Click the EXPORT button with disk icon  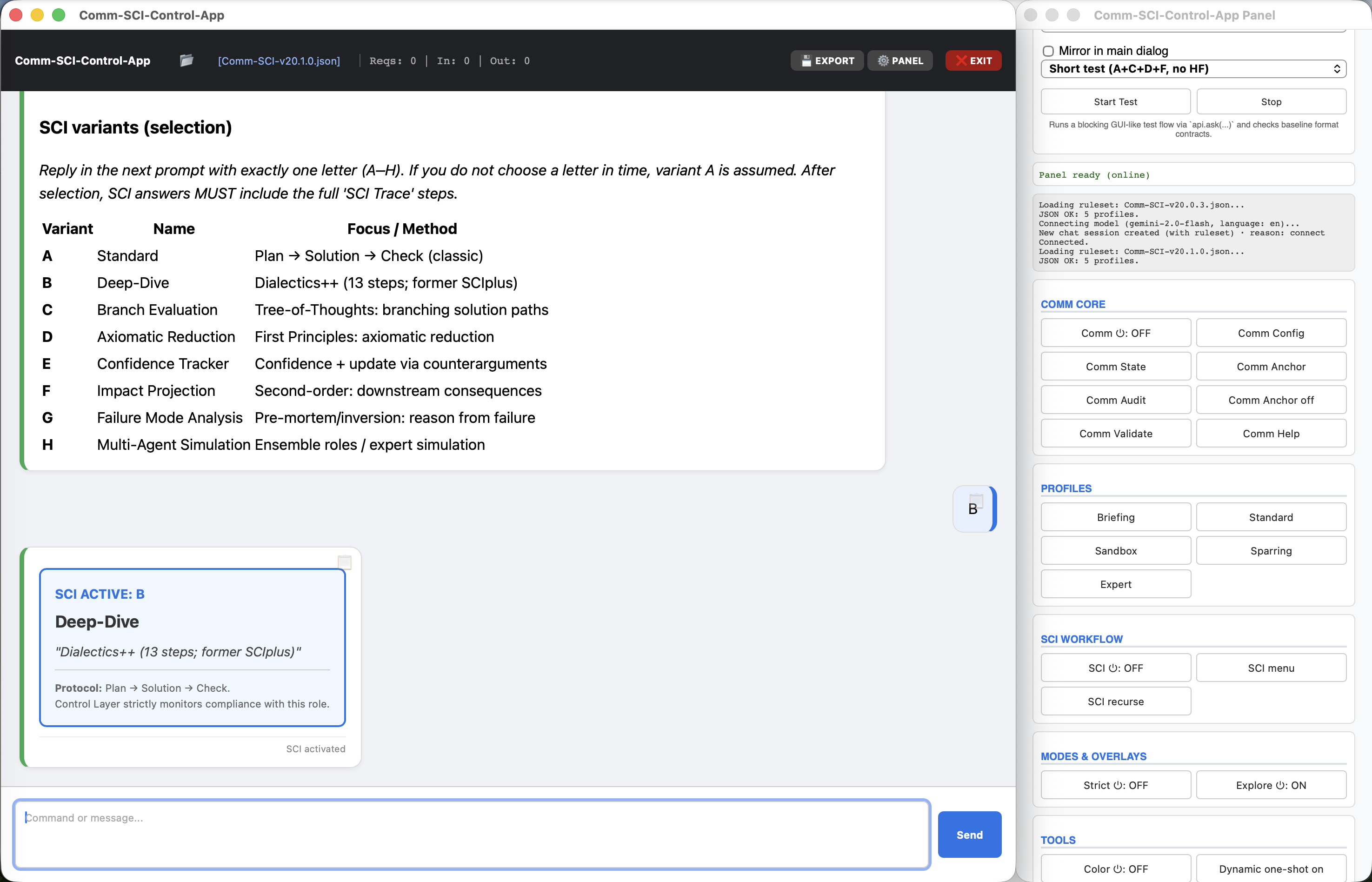tap(827, 61)
